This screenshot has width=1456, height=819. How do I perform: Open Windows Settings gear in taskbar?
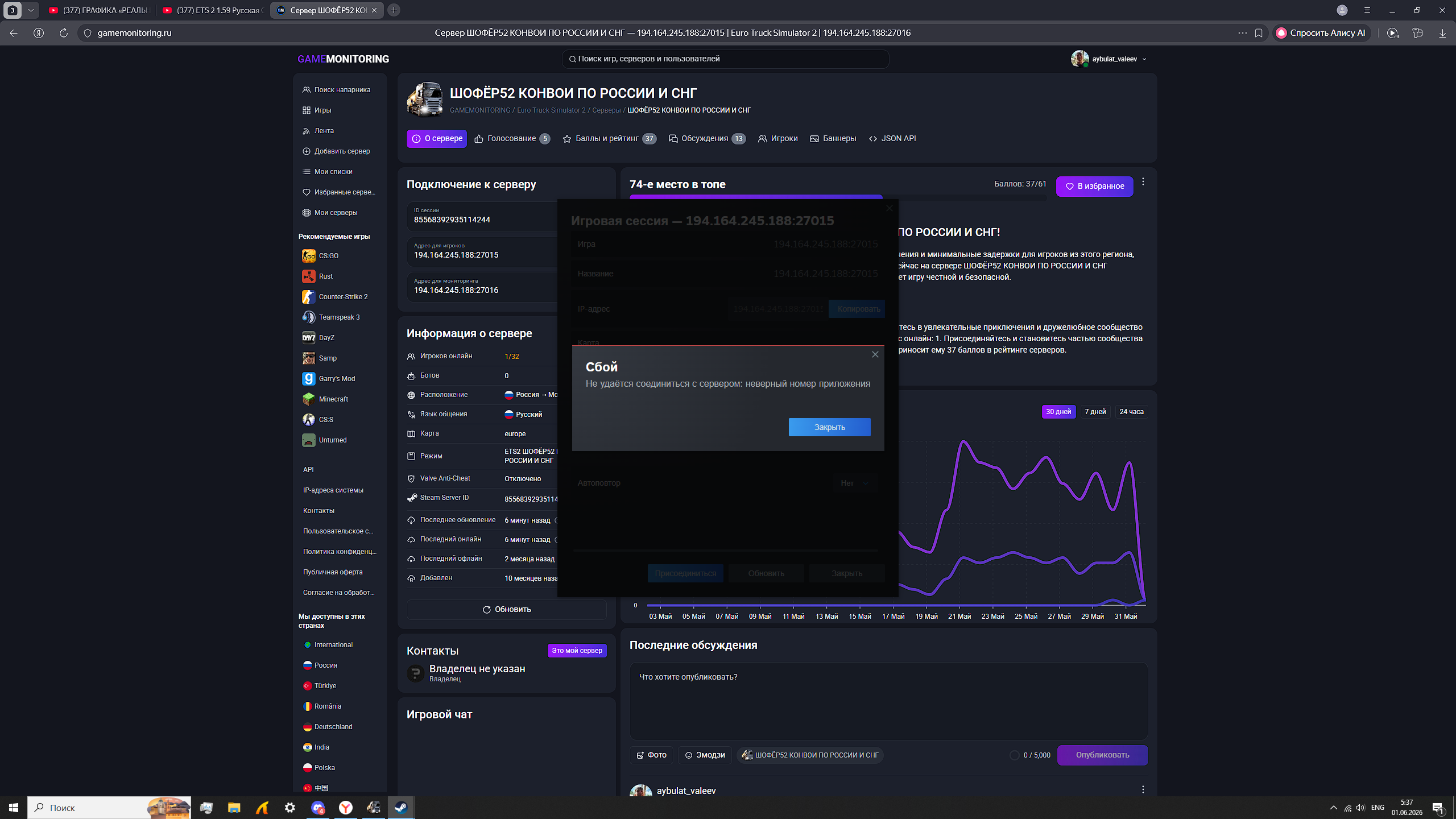290,808
